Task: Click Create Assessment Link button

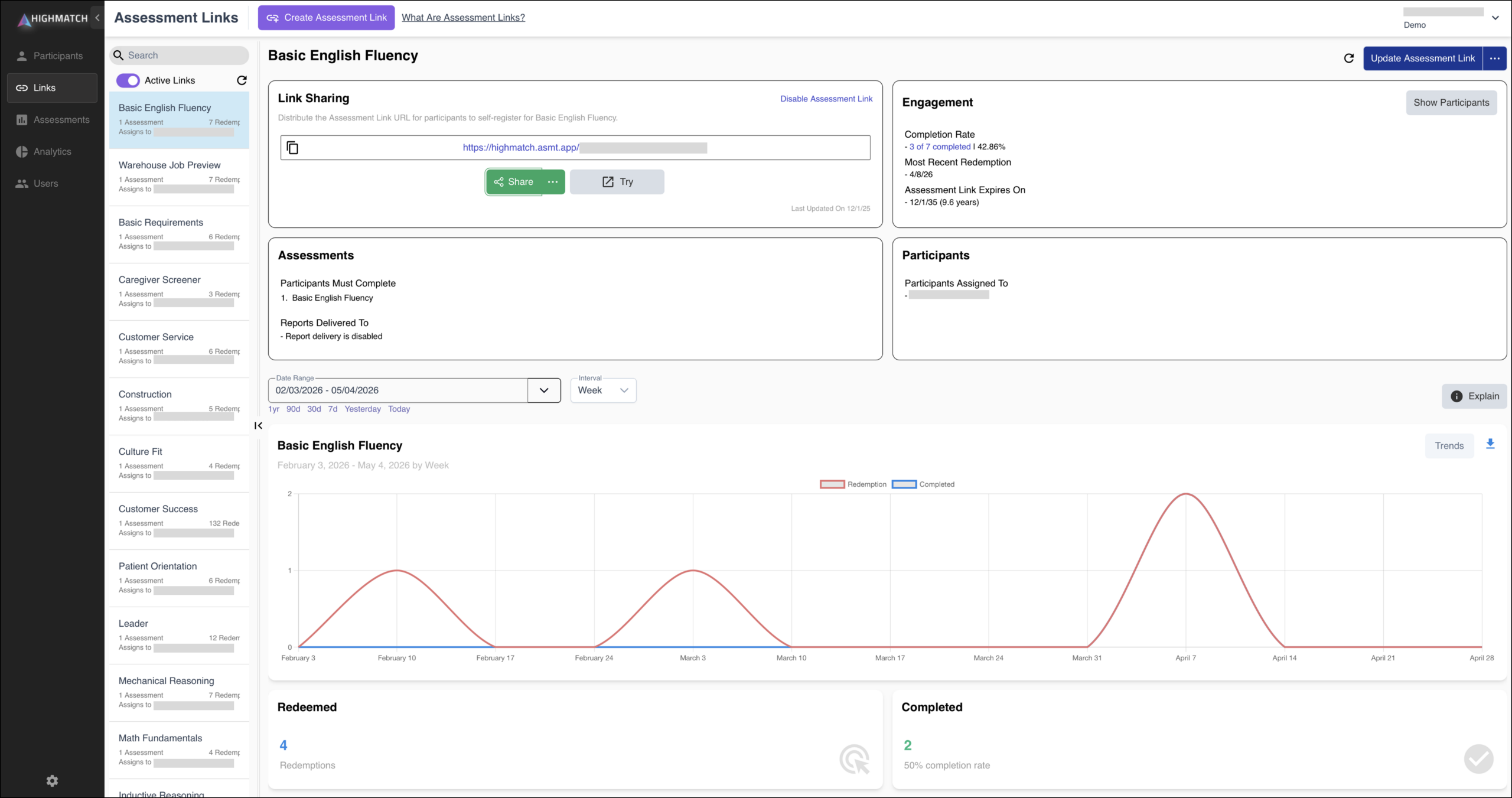Action: point(326,18)
